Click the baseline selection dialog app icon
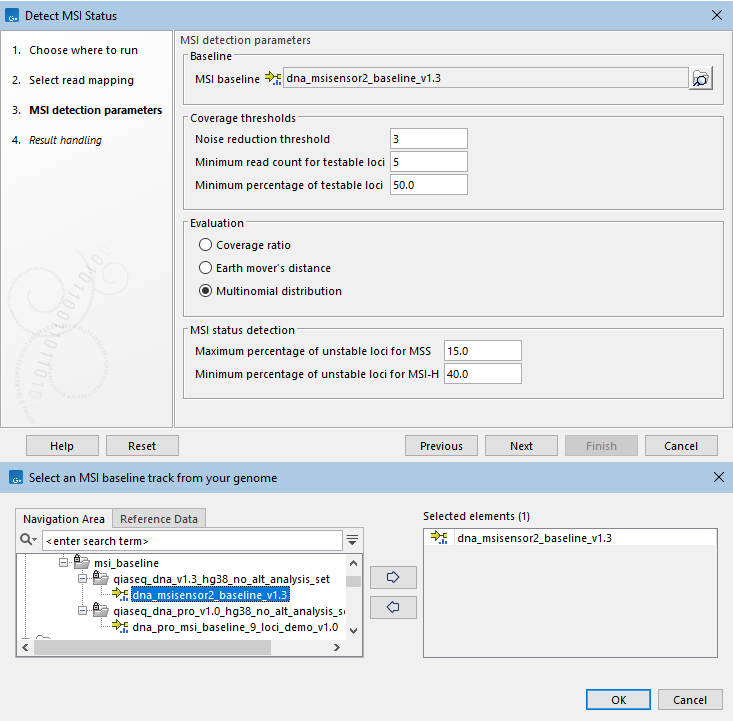The image size is (733, 721). 15,477
